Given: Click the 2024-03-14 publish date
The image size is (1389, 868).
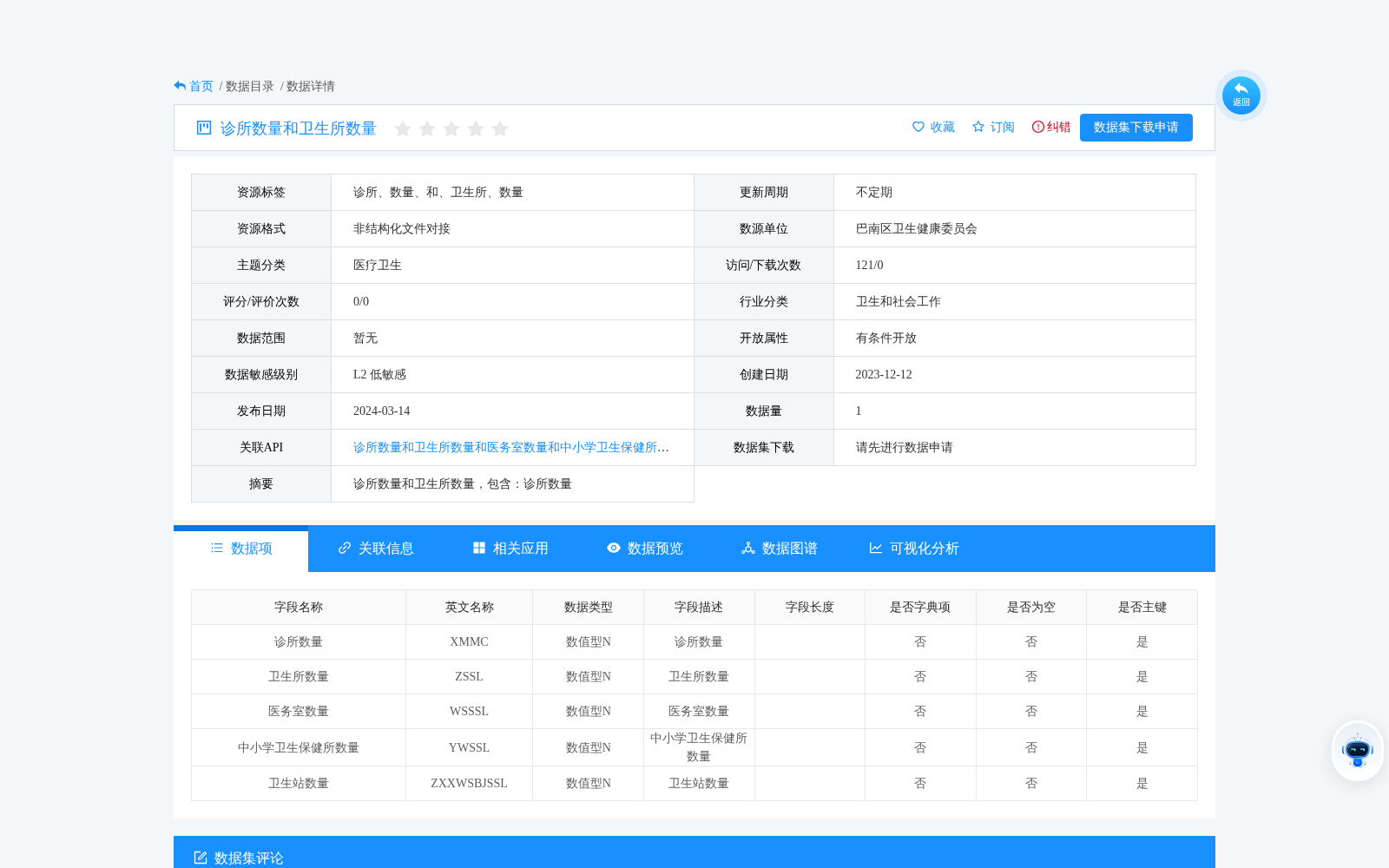Looking at the screenshot, I should (x=382, y=411).
